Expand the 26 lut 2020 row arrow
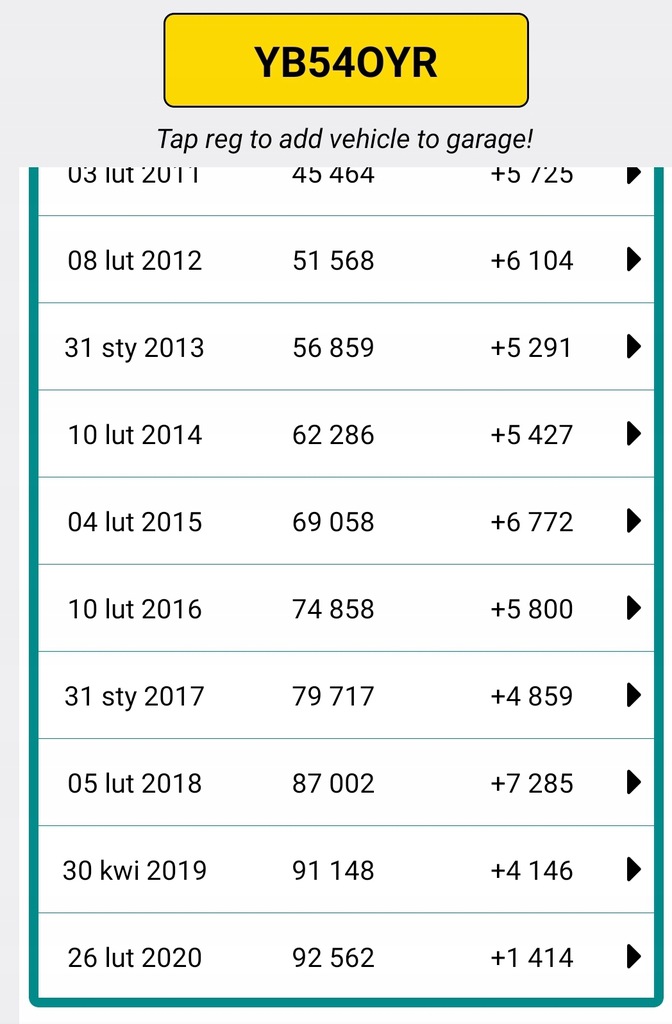The height and width of the screenshot is (1024, 672). coord(632,957)
